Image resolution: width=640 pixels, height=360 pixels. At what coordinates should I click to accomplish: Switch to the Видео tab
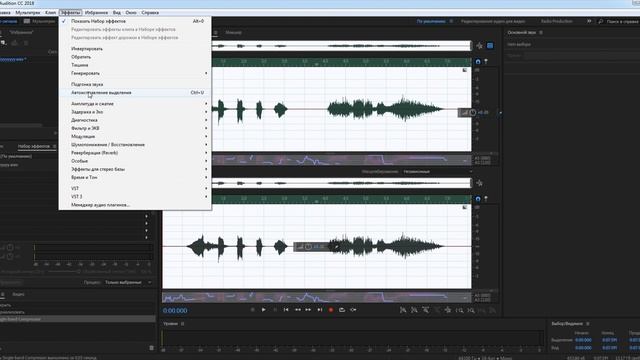coord(18,294)
